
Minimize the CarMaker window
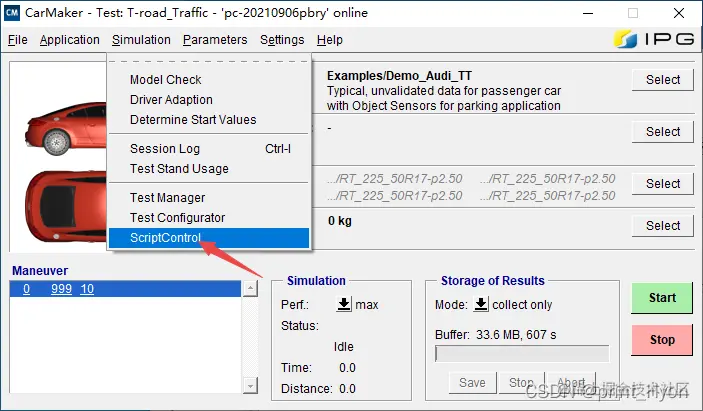[x=588, y=13]
